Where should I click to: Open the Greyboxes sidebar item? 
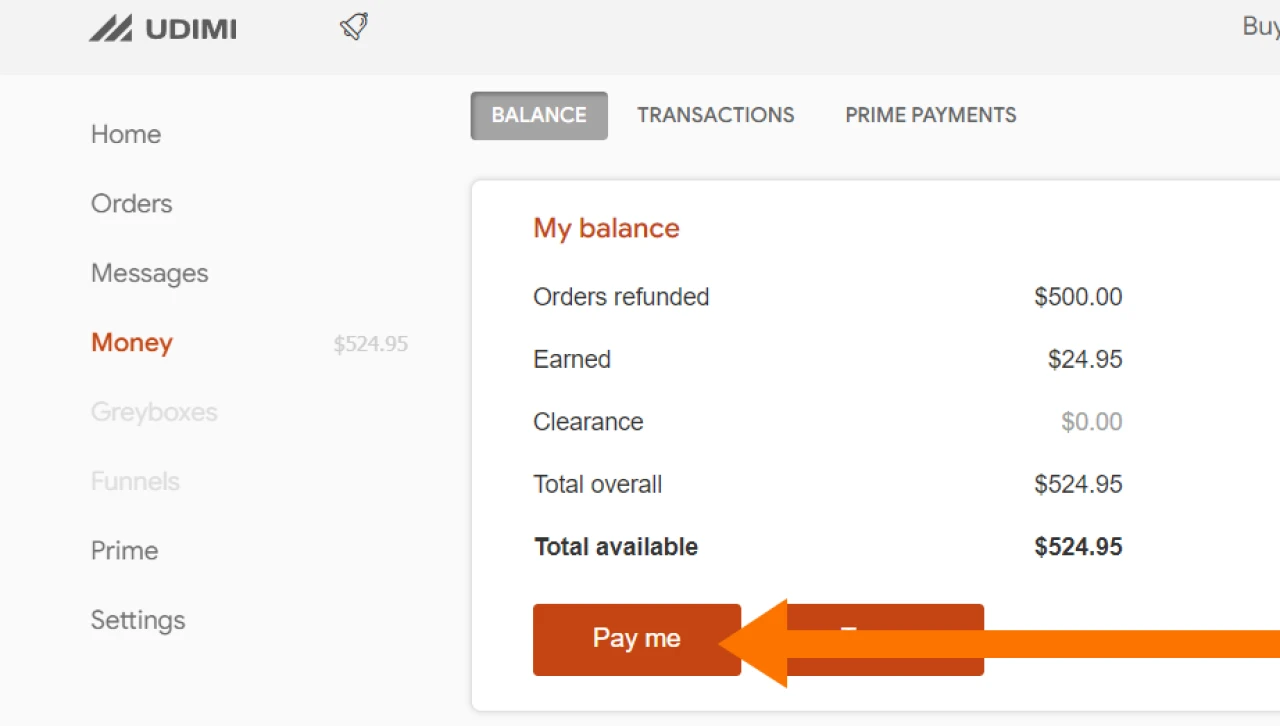[x=154, y=412]
